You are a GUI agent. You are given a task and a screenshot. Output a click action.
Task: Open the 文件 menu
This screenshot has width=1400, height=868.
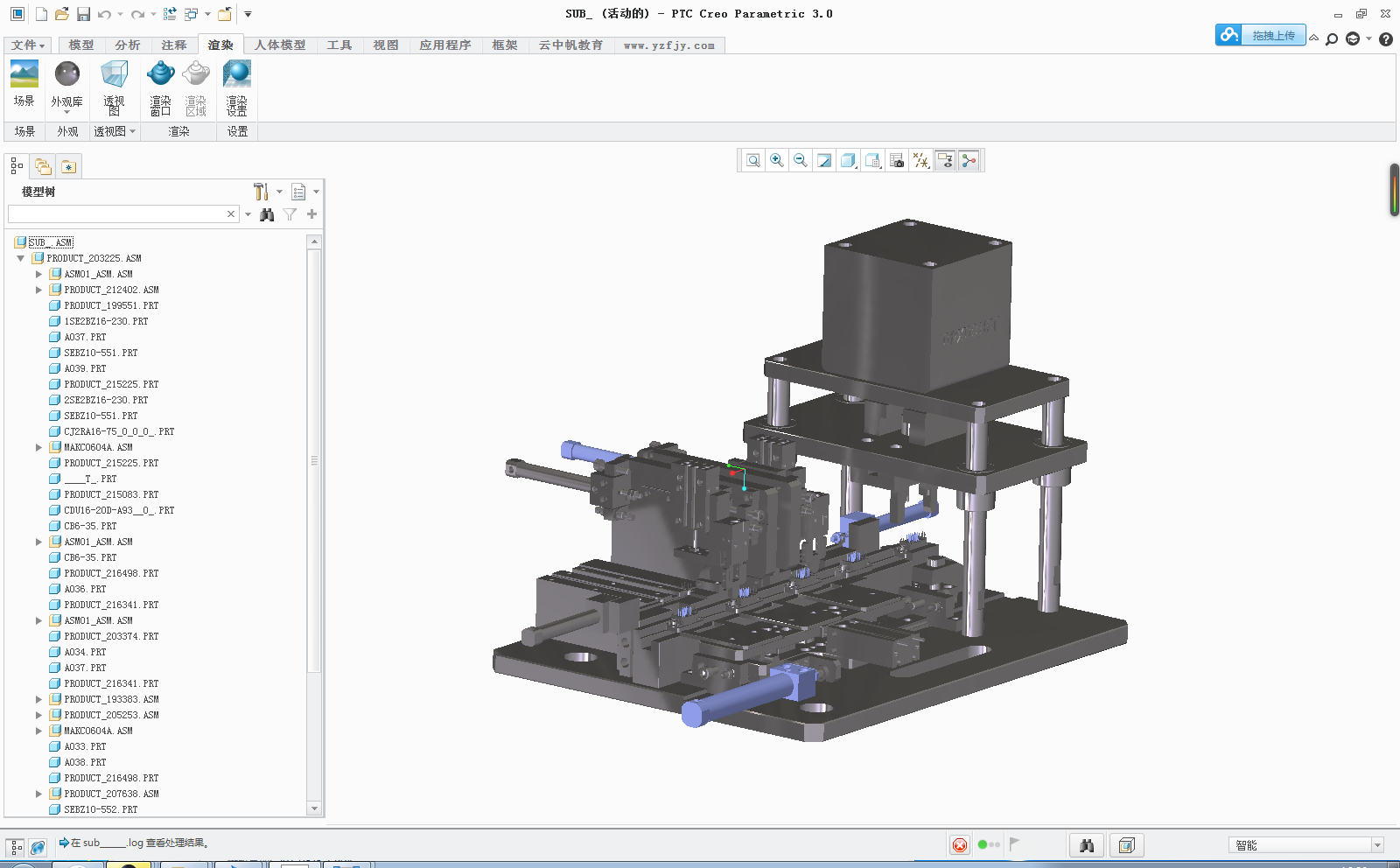coord(28,45)
